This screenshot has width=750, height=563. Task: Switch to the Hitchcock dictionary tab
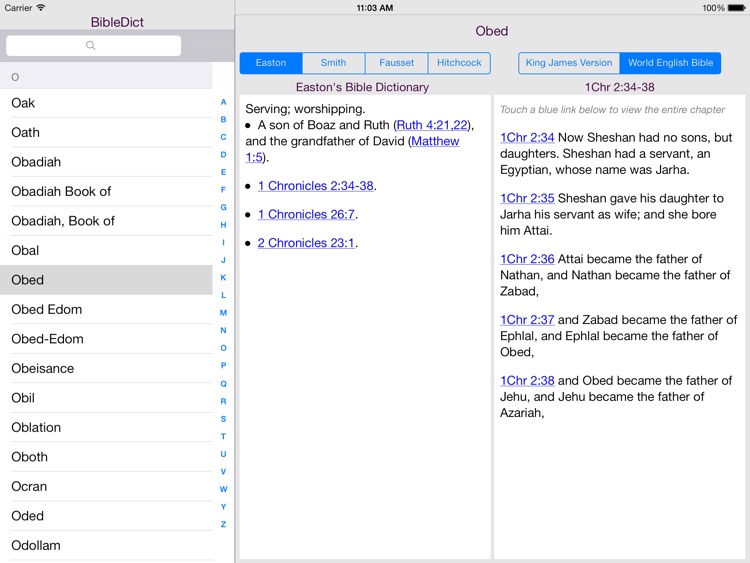click(459, 63)
